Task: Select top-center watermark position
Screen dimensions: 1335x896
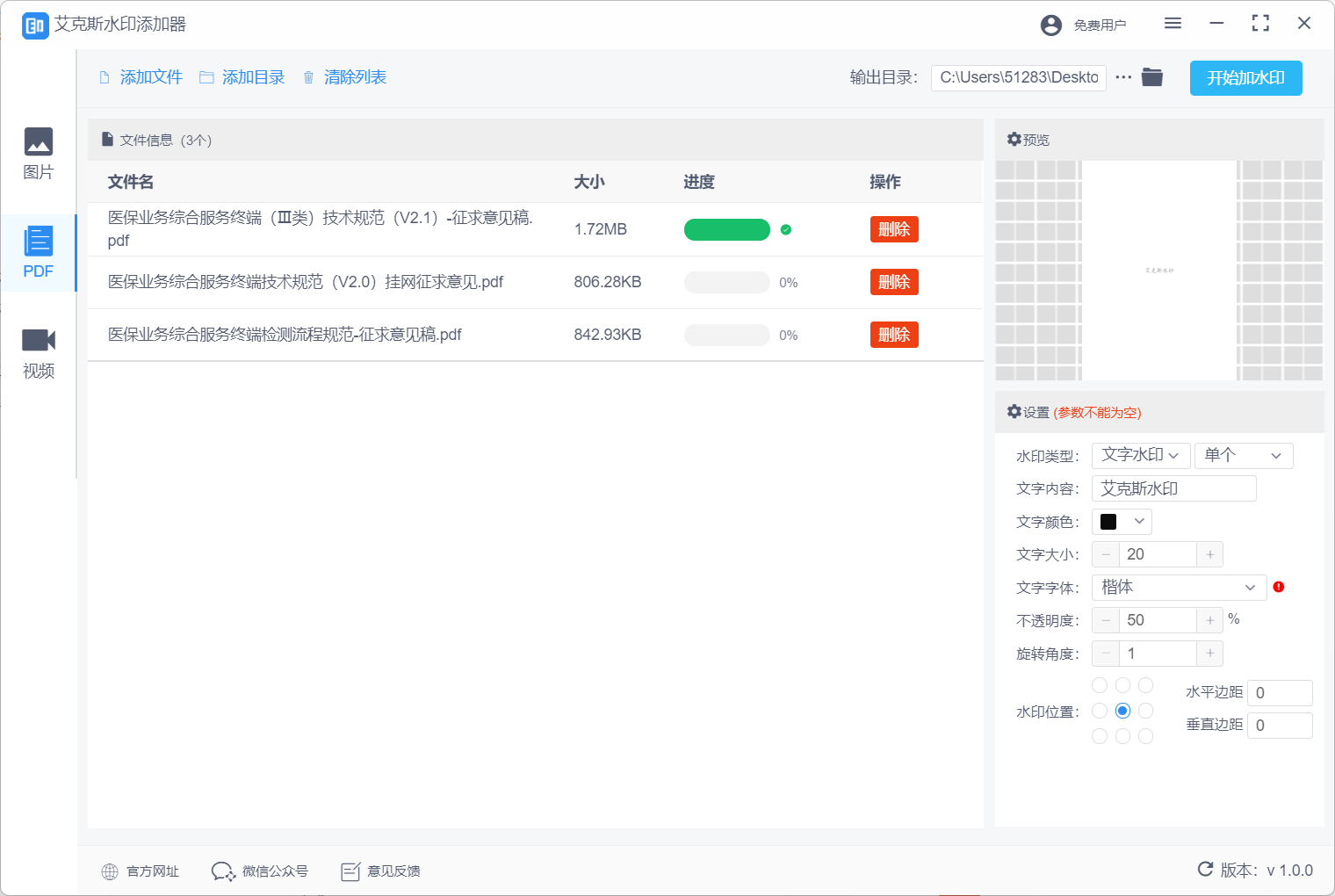Action: (1122, 685)
